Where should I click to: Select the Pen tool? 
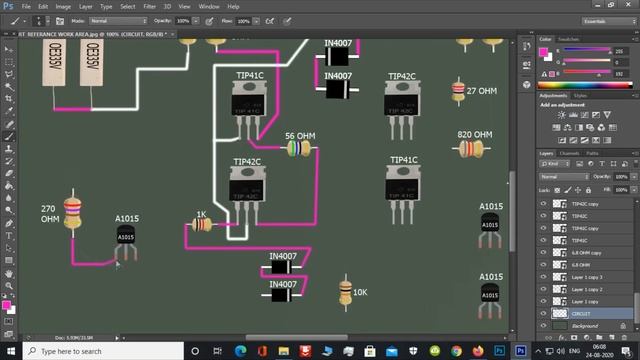click(9, 223)
